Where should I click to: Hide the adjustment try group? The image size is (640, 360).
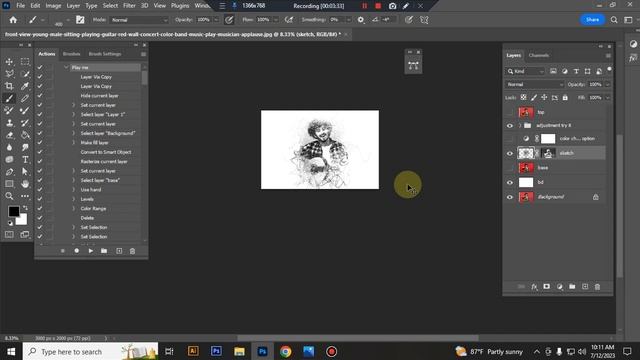[x=510, y=126]
